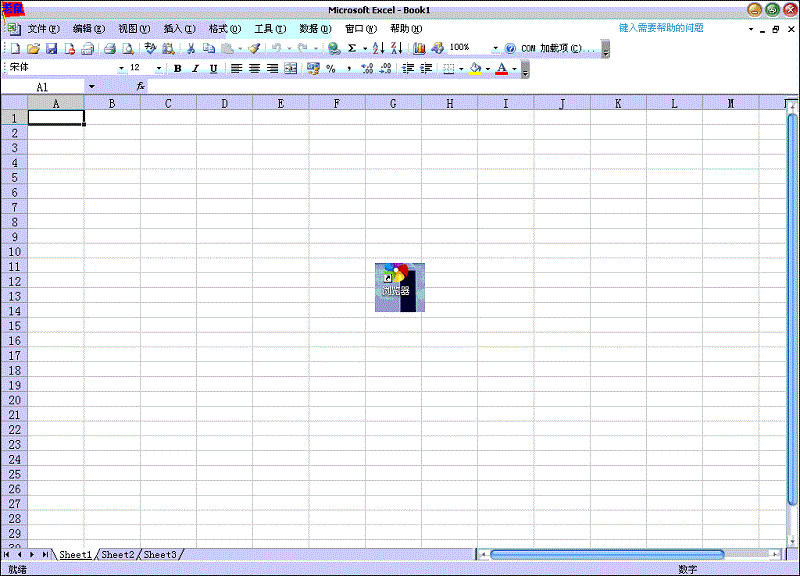Click the Merge and Center icon

point(291,69)
